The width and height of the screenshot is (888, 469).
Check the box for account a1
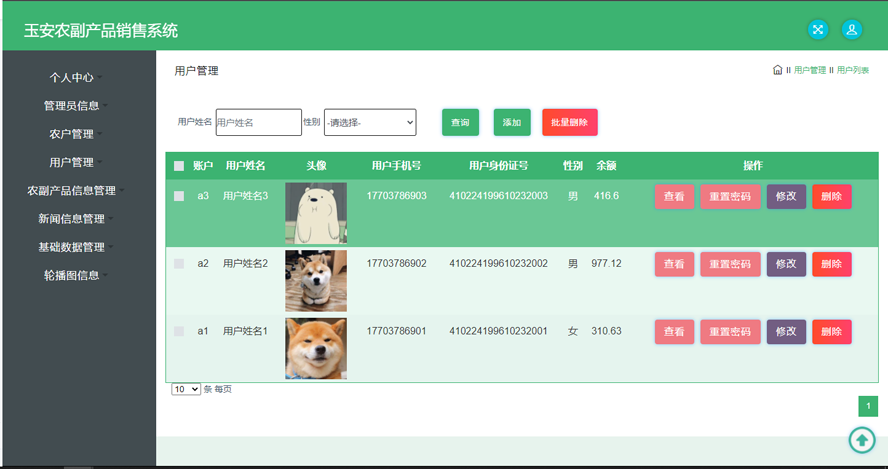coord(179,331)
